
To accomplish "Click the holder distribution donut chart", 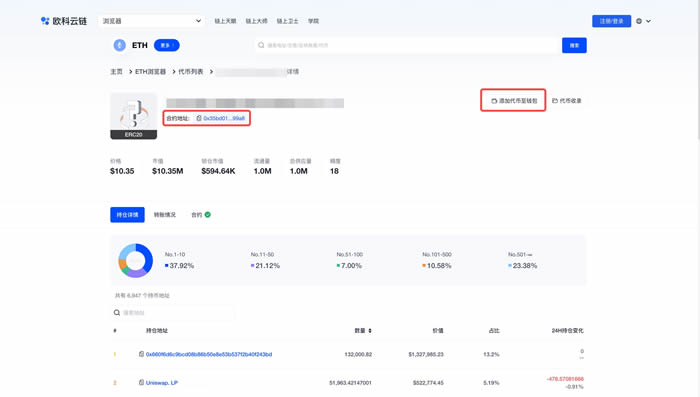I will pyautogui.click(x=135, y=260).
